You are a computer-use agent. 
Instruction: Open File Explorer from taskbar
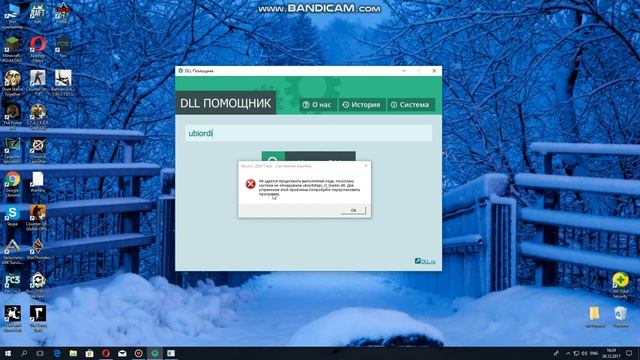73,353
